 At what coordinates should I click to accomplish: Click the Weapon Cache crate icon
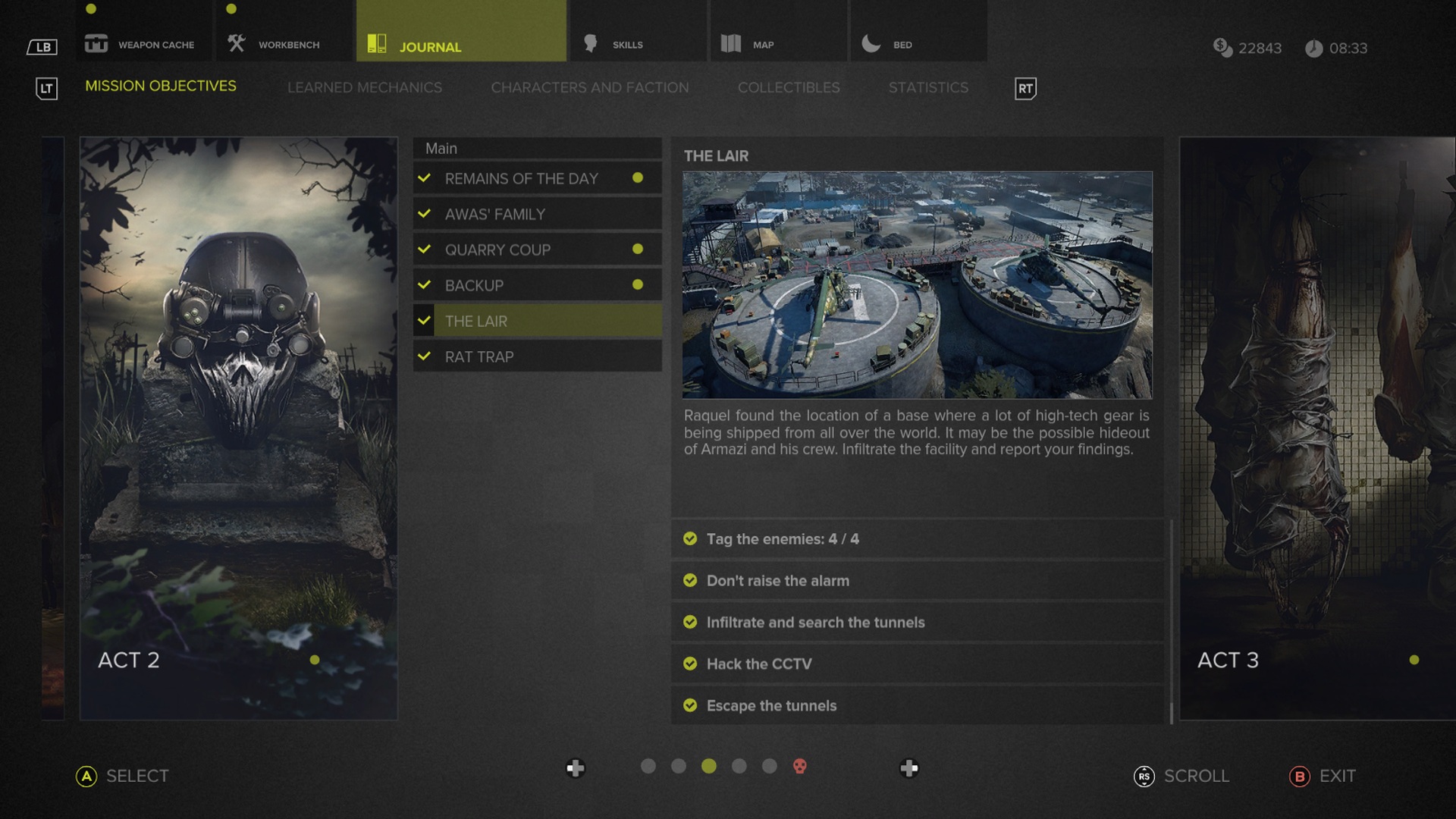[96, 44]
